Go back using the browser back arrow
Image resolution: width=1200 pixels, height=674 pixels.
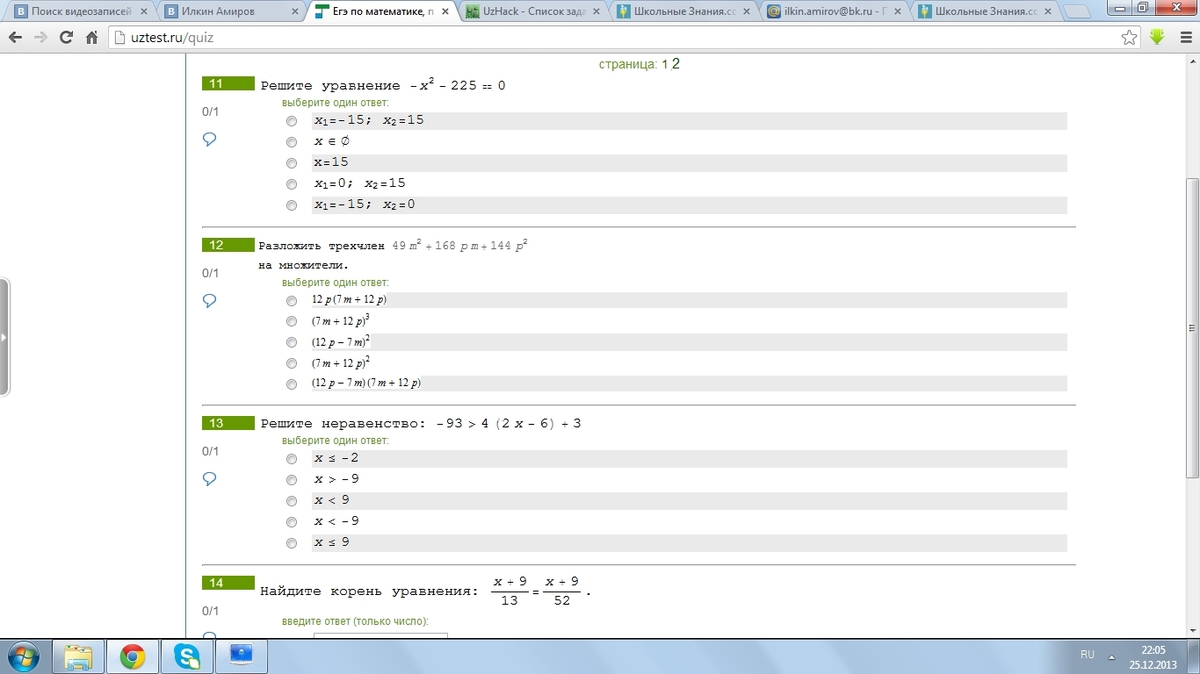(14, 38)
